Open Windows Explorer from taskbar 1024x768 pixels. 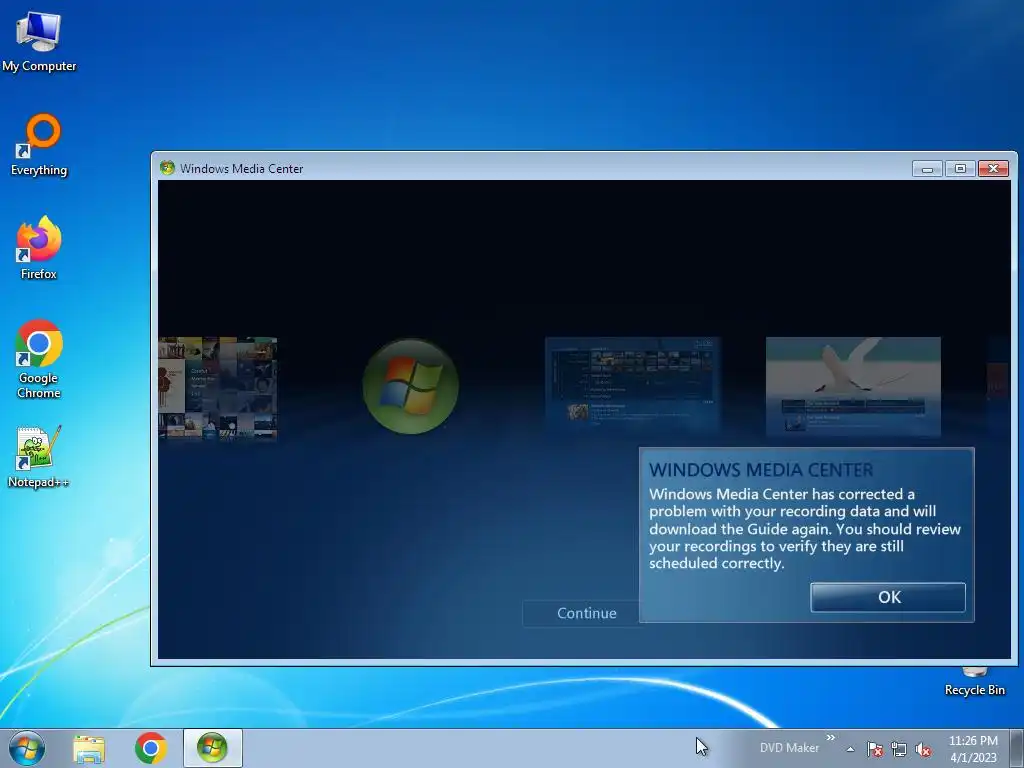(89, 749)
